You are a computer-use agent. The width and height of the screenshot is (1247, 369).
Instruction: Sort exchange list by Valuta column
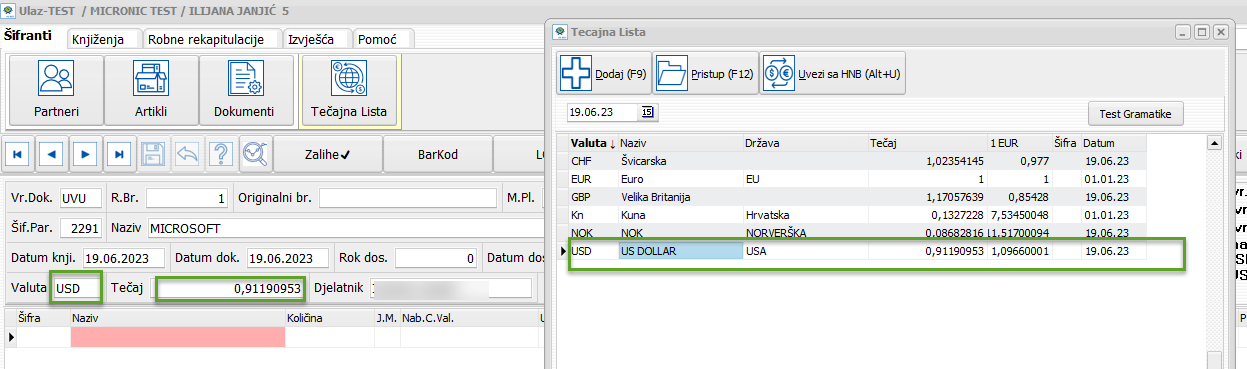click(592, 143)
